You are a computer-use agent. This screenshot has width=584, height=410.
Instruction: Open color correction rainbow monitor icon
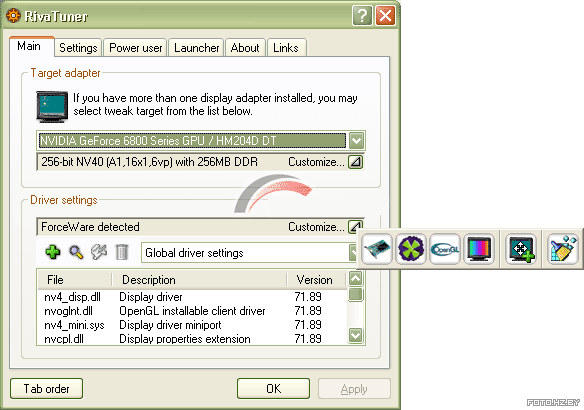coord(479,249)
